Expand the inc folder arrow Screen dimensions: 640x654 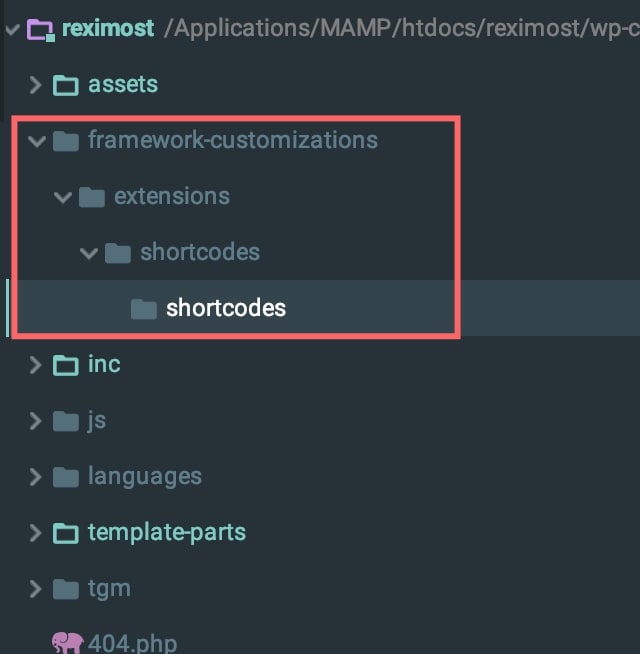pyautogui.click(x=35, y=365)
